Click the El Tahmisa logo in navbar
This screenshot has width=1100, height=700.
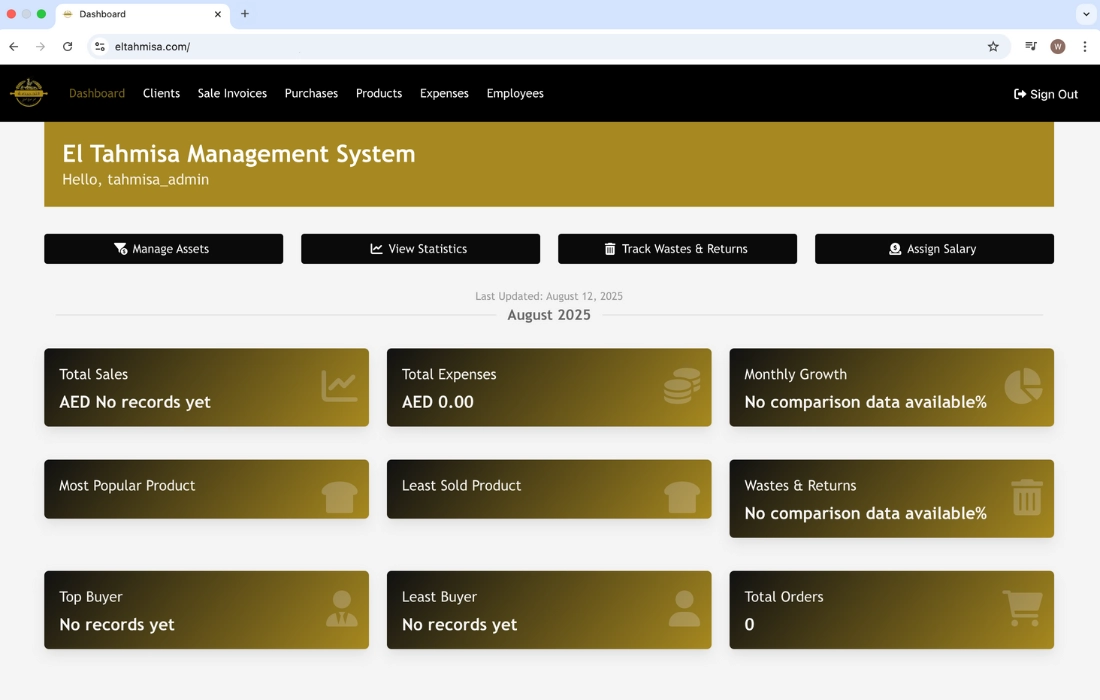tap(28, 93)
